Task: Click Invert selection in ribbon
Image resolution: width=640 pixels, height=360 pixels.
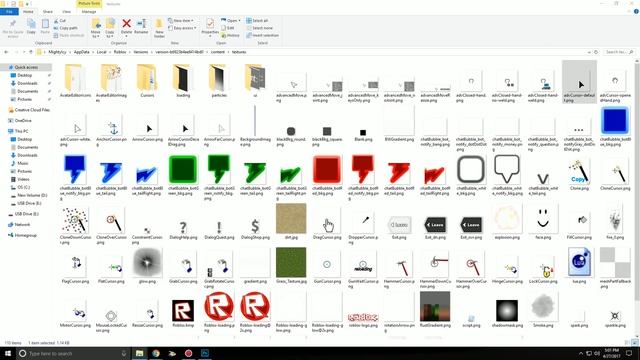Action: [x=262, y=36]
